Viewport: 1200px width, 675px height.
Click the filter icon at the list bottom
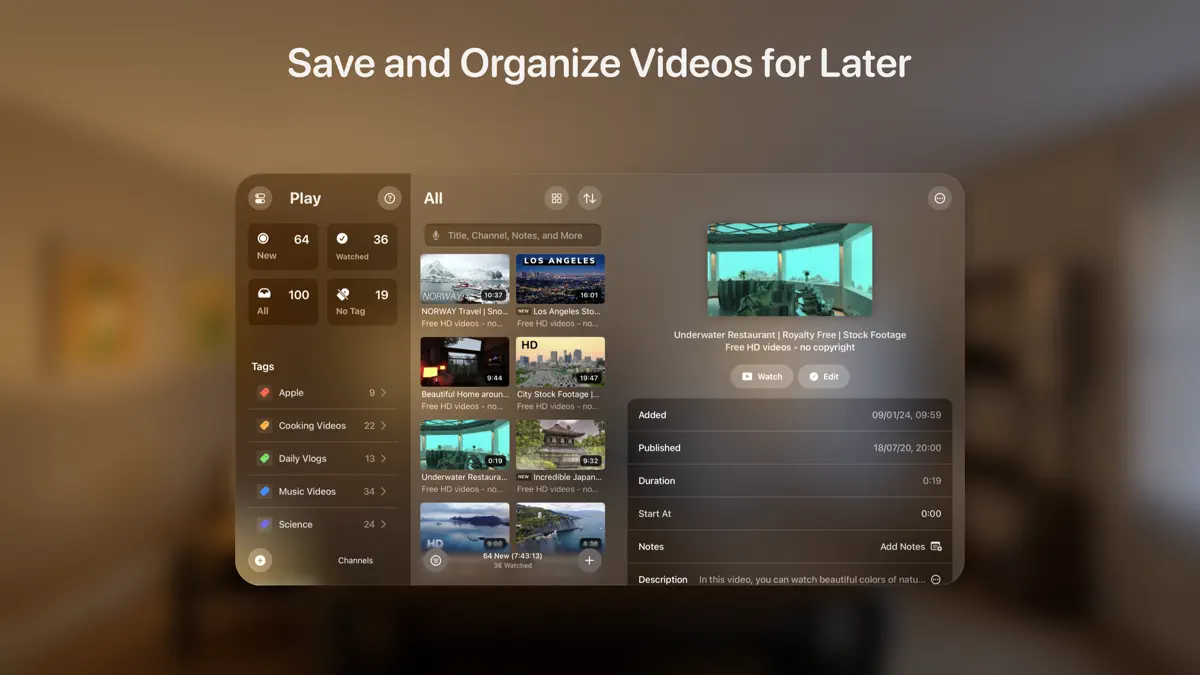click(x=435, y=560)
